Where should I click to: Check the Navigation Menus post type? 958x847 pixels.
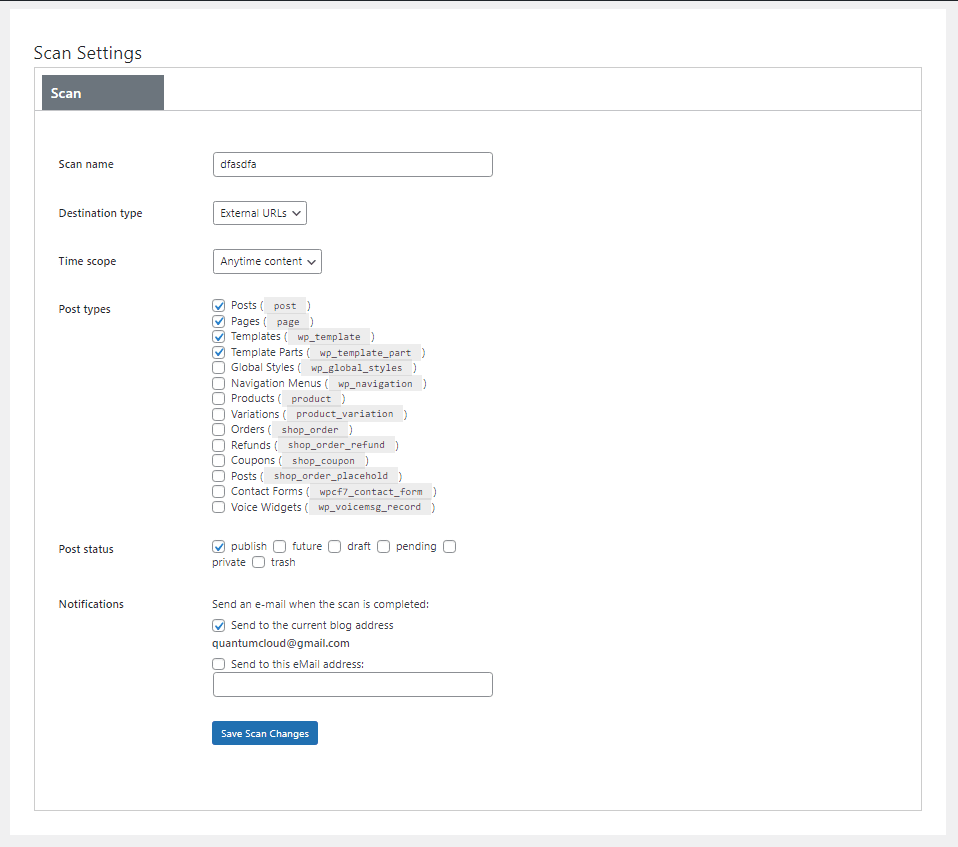[219, 384]
